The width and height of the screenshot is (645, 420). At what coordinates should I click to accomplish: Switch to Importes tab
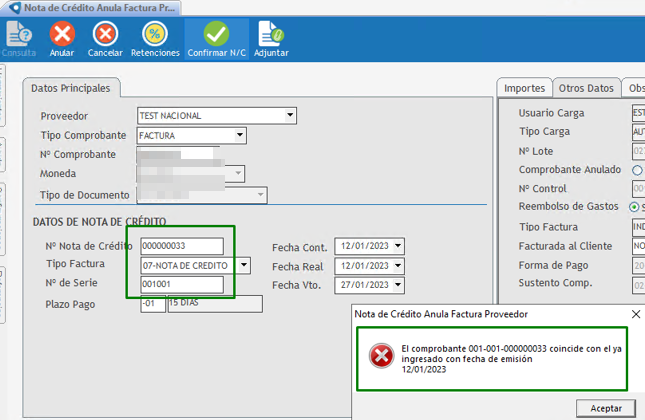[524, 88]
